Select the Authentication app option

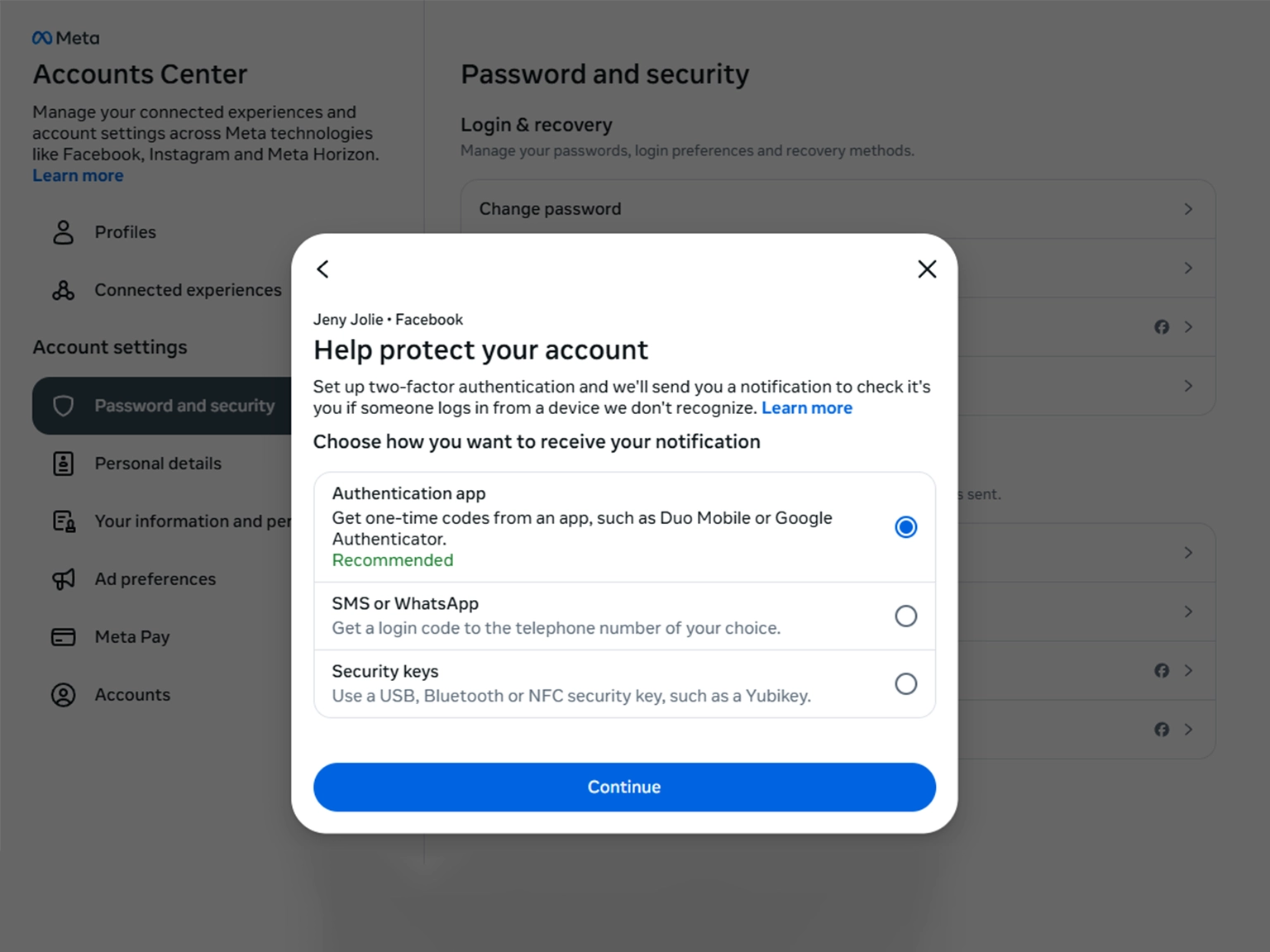click(906, 526)
